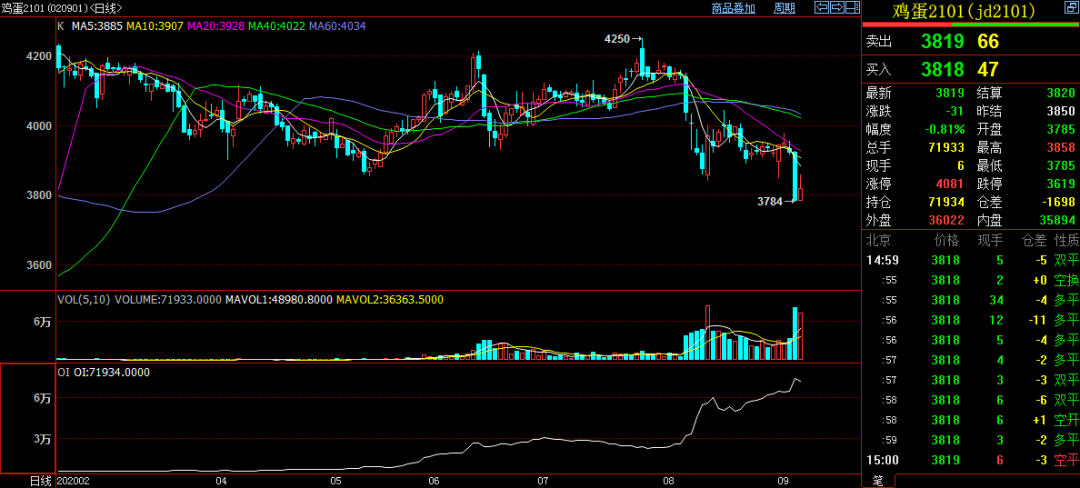This screenshot has width=1080, height=488.
Task: Click the MA20:3928 indicator label
Action: pos(216,26)
